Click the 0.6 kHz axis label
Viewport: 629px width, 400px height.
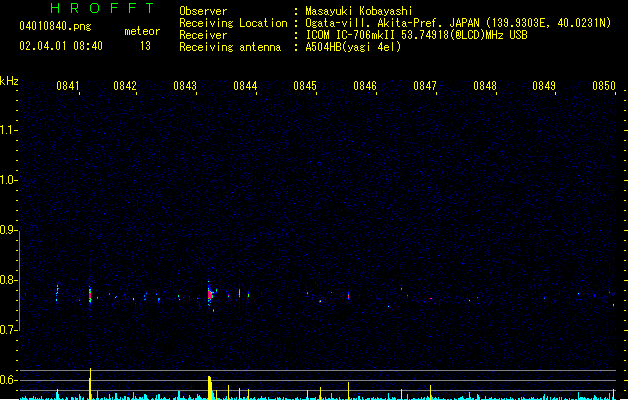point(8,380)
